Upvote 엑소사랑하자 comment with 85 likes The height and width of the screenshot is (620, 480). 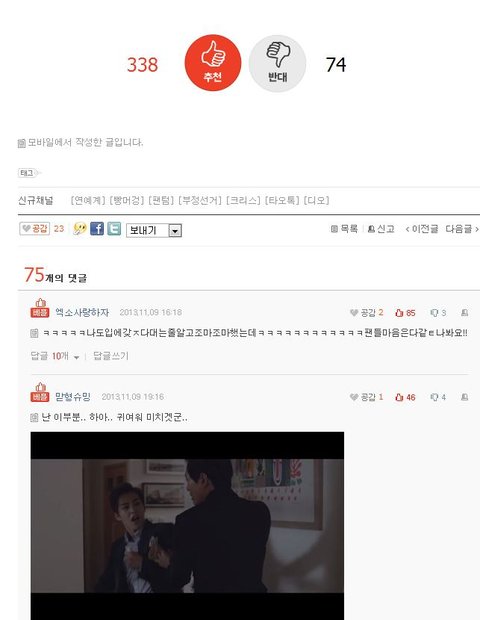(405, 313)
